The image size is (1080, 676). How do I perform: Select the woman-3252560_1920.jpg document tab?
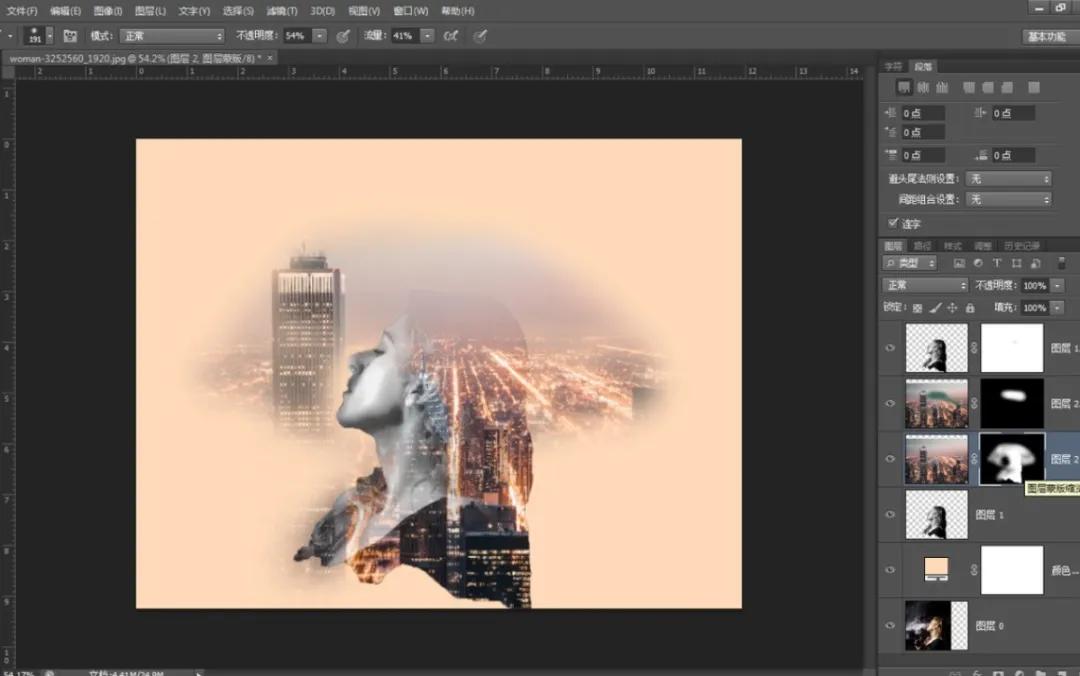tap(136, 59)
